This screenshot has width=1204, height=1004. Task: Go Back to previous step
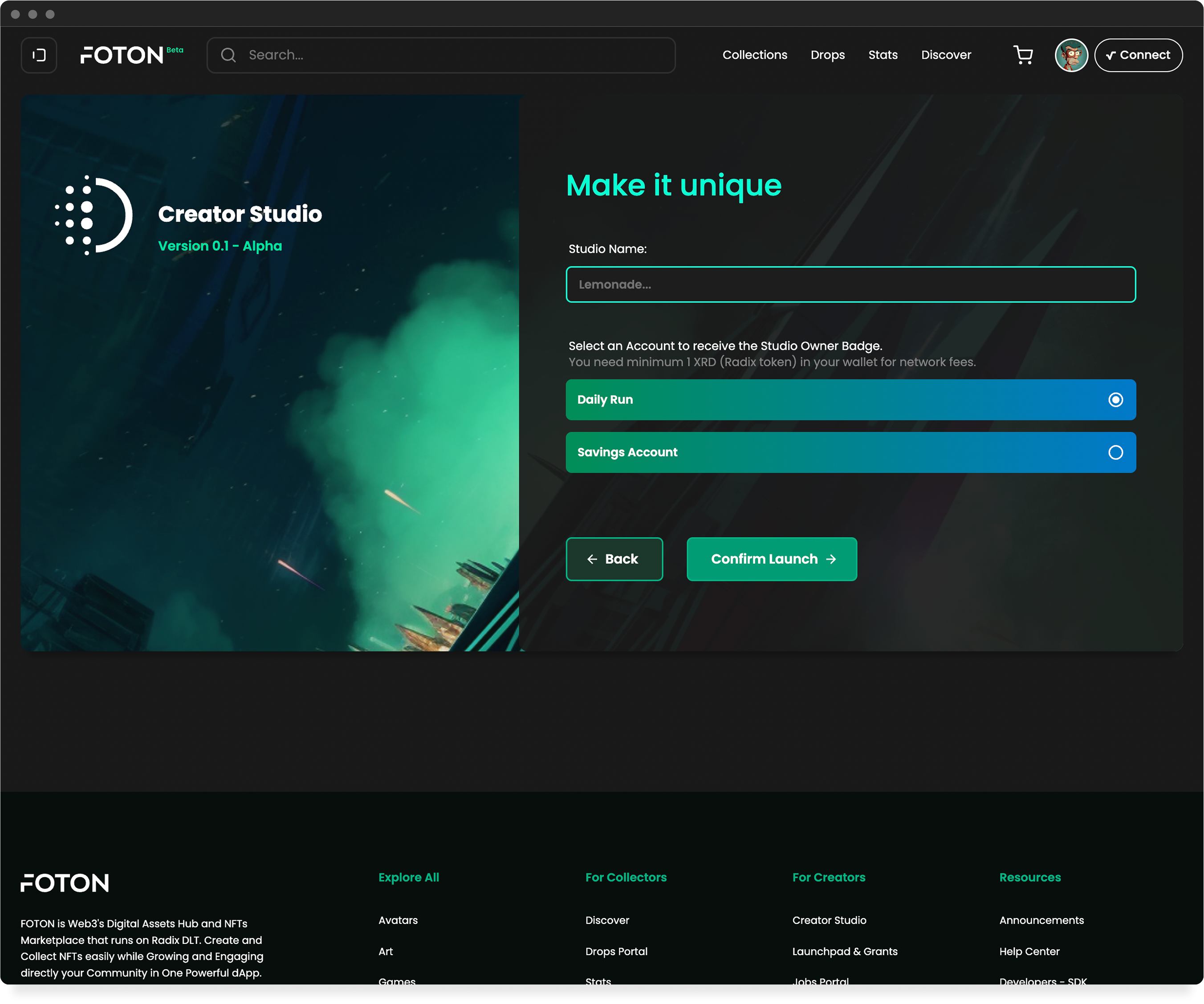tap(614, 559)
